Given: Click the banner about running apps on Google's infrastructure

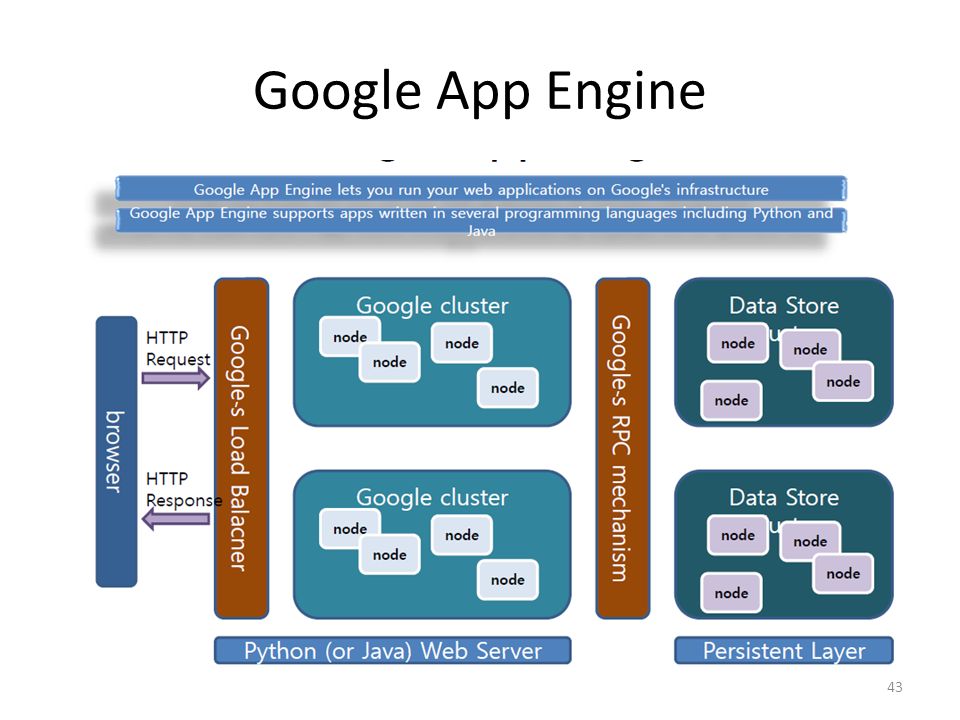Looking at the screenshot, I should pos(481,189).
